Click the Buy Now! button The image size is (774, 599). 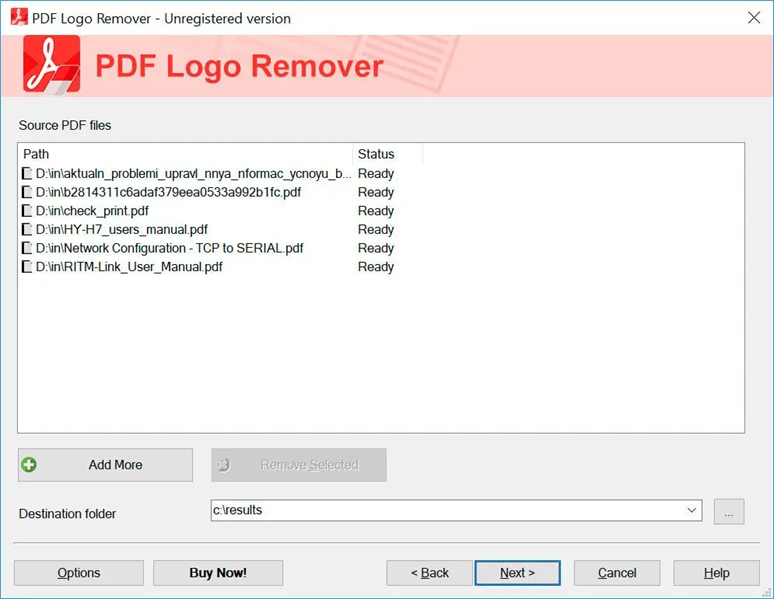pyautogui.click(x=218, y=573)
